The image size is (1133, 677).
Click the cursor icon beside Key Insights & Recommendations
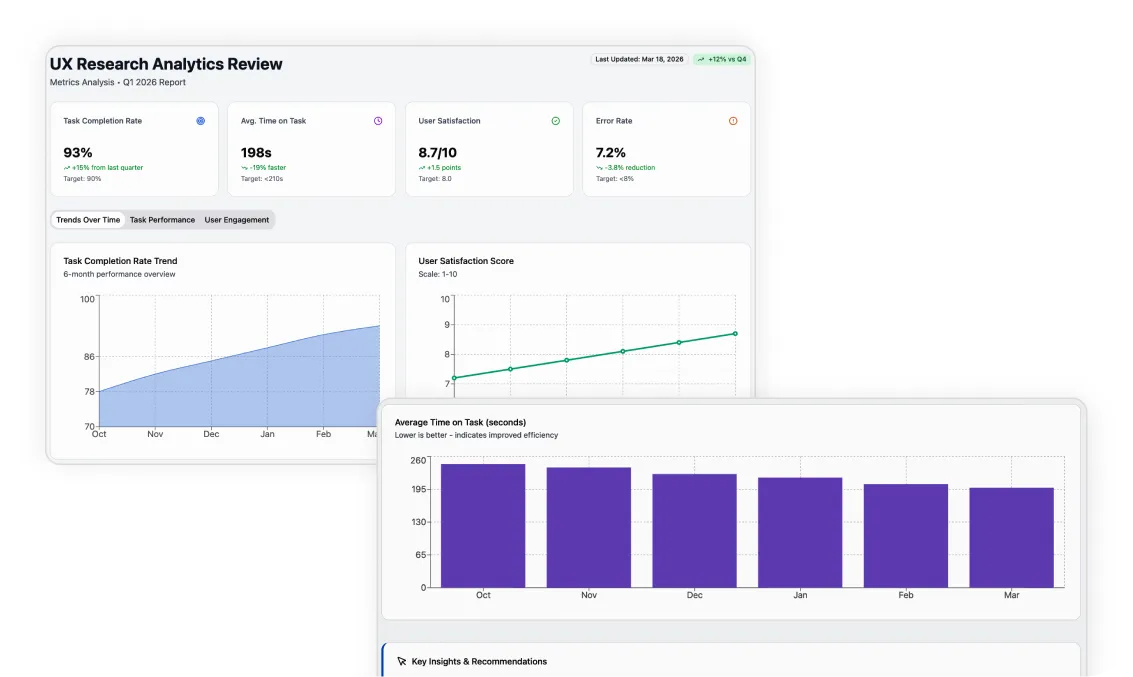tap(402, 661)
